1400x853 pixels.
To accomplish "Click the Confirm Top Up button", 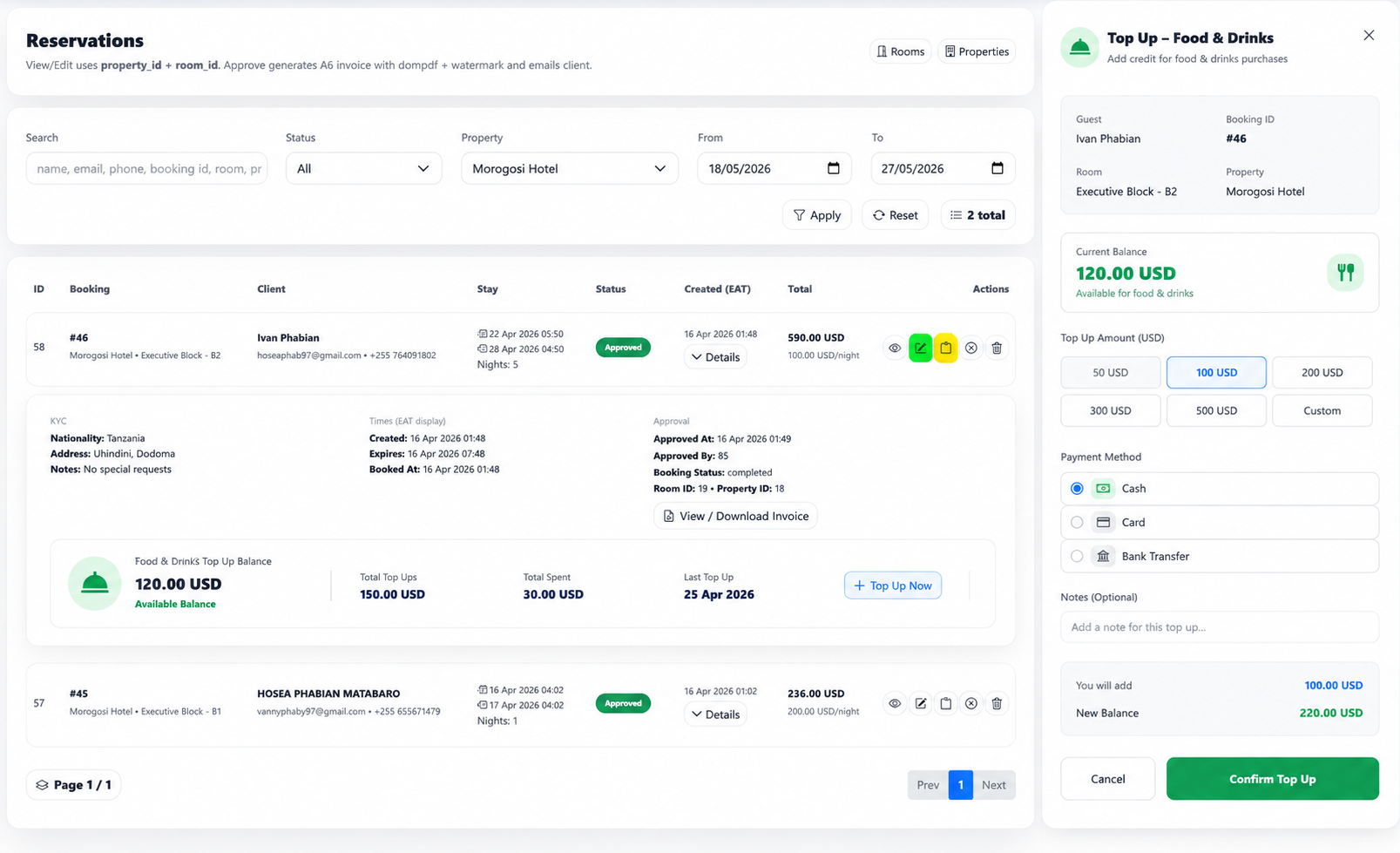I will click(x=1272, y=779).
